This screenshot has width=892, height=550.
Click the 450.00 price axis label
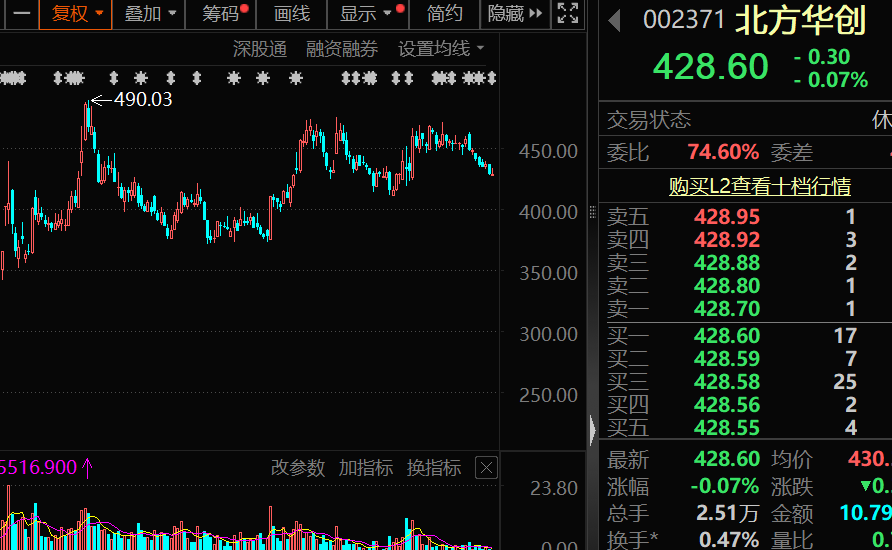548,151
